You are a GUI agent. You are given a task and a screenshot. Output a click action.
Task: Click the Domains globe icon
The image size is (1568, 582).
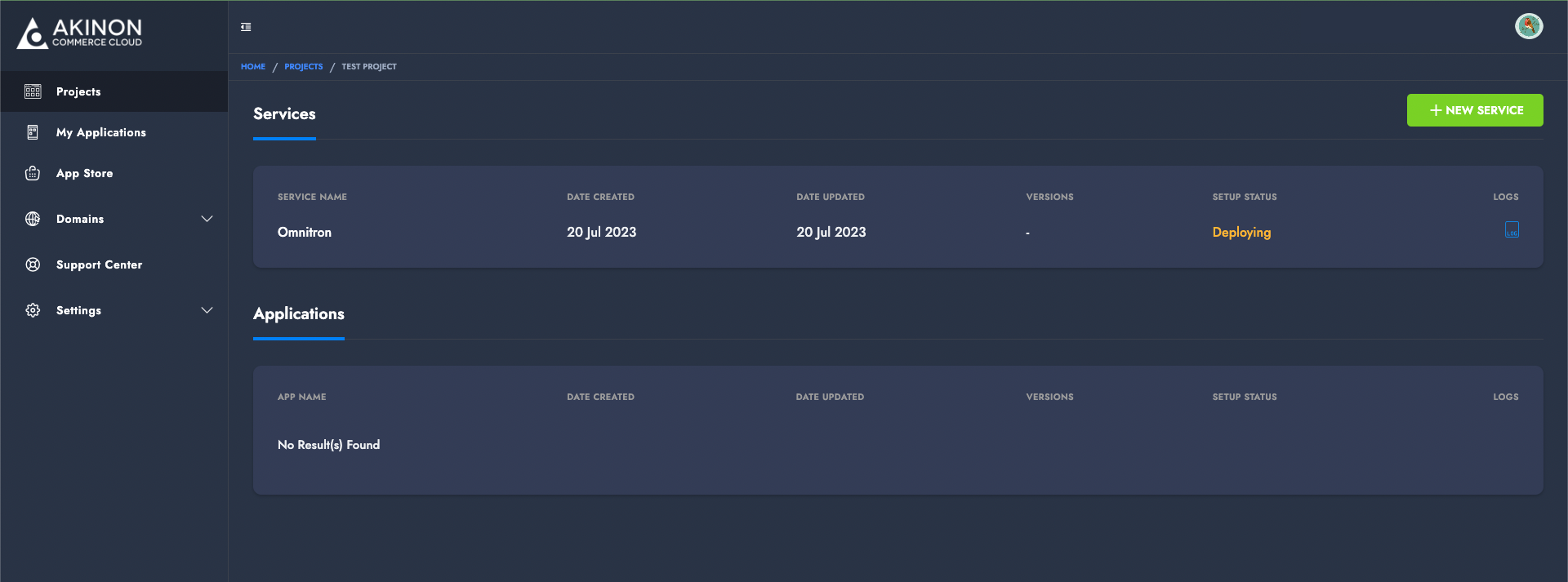pyautogui.click(x=33, y=219)
